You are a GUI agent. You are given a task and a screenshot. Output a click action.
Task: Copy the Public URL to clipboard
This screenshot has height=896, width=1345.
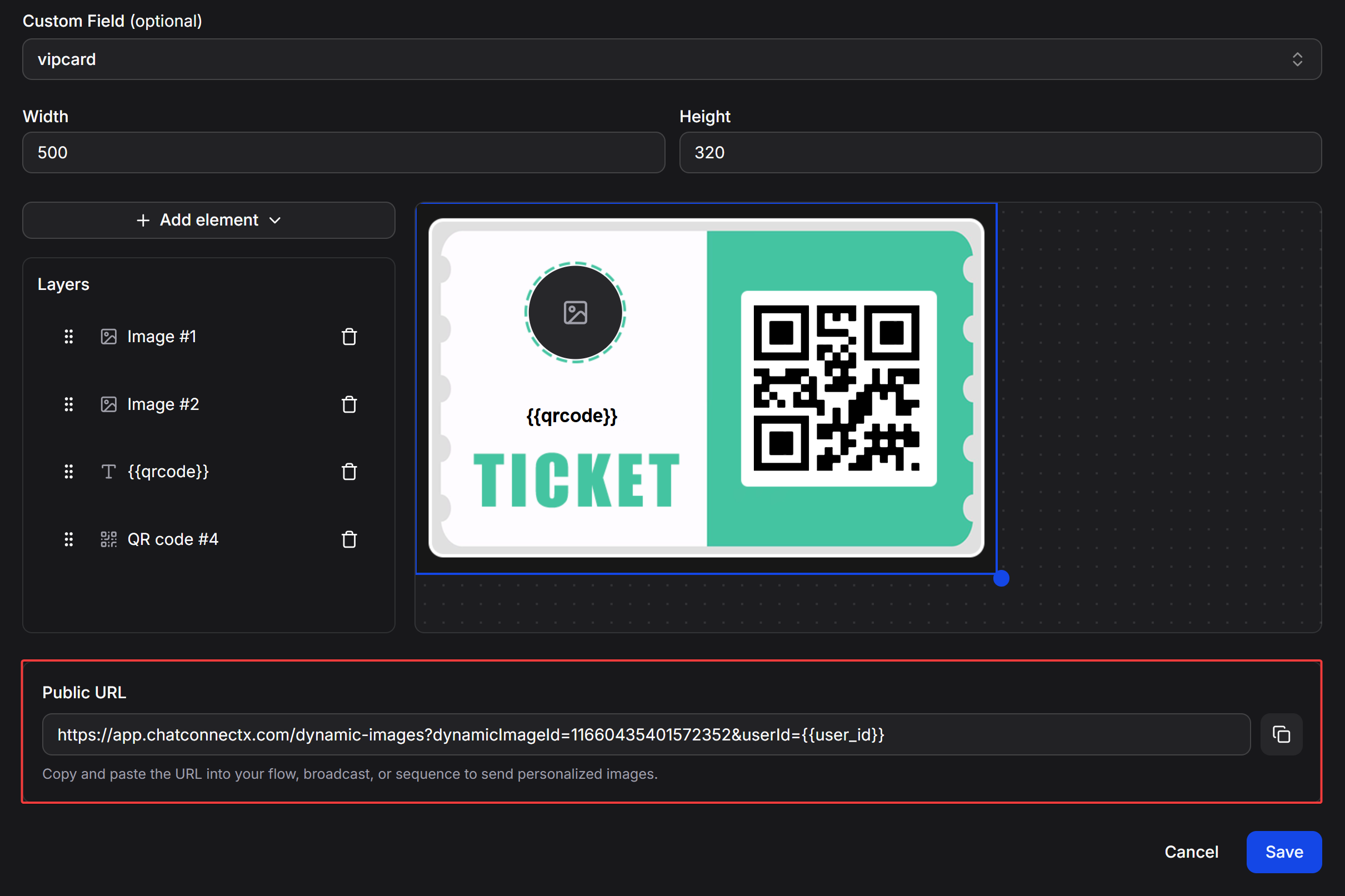pyautogui.click(x=1281, y=734)
